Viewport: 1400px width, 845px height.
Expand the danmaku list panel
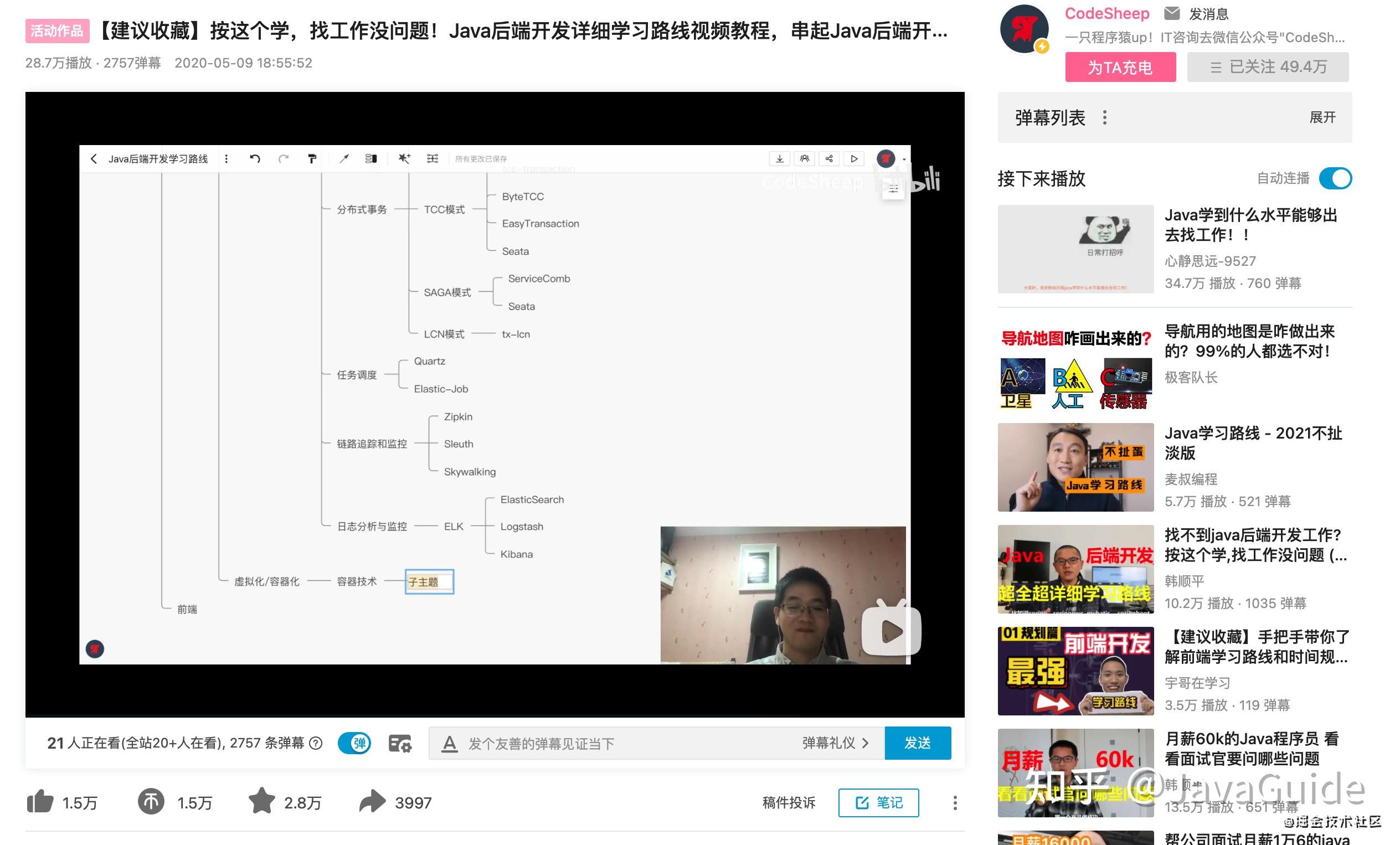click(x=1322, y=117)
